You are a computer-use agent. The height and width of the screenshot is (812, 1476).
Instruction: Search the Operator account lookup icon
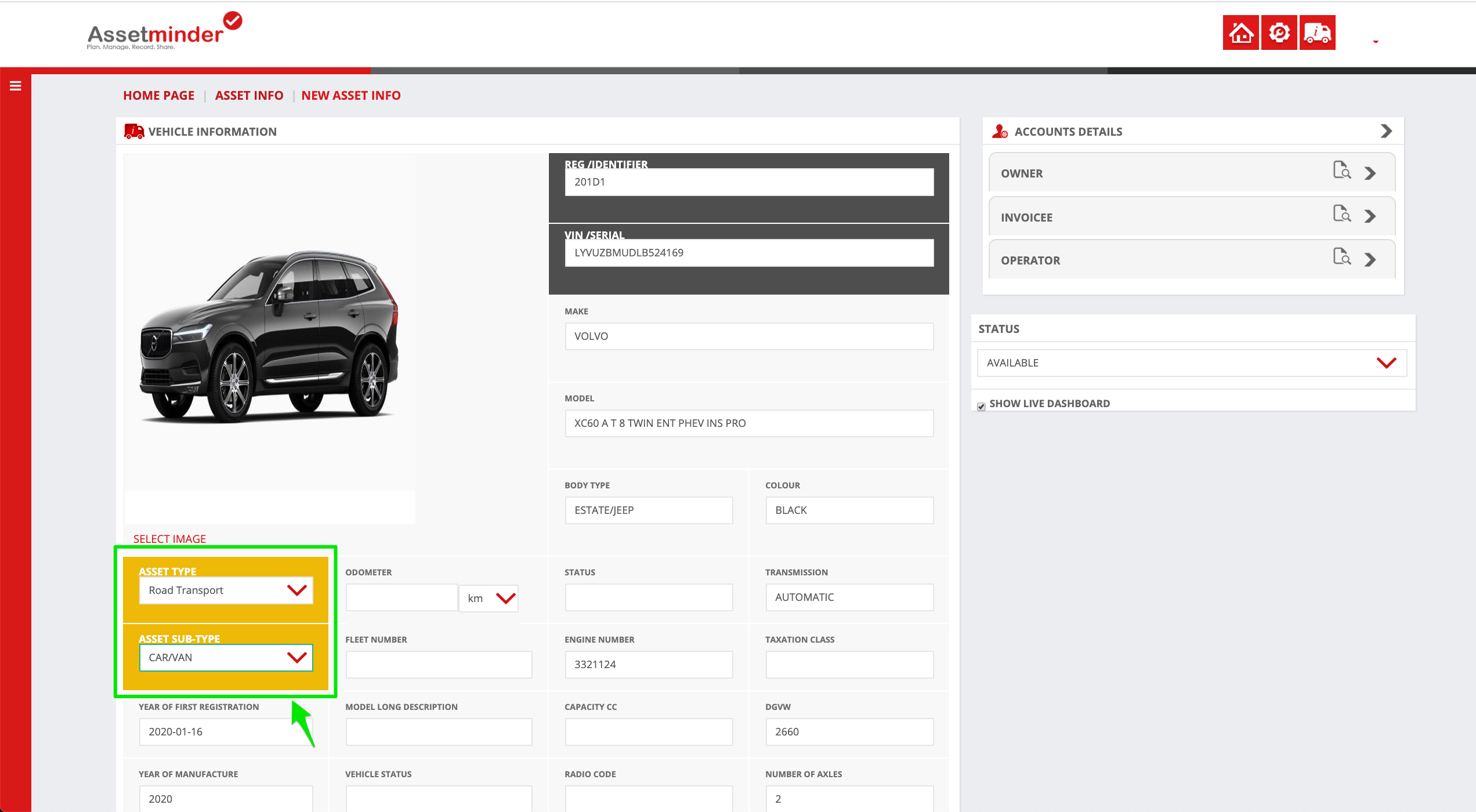[1341, 257]
